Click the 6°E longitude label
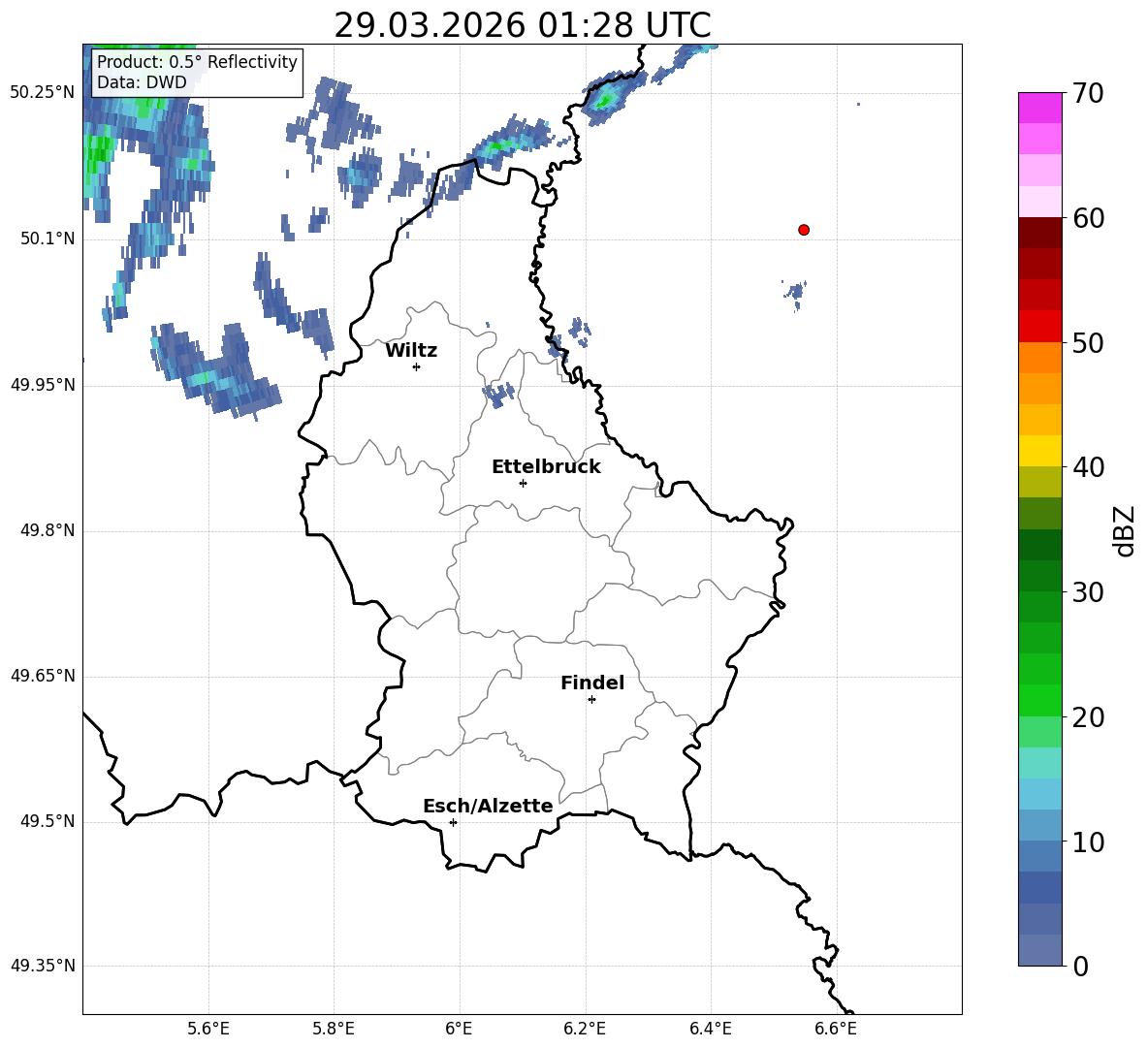Viewport: 1148px width, 1048px height. pos(459,1030)
